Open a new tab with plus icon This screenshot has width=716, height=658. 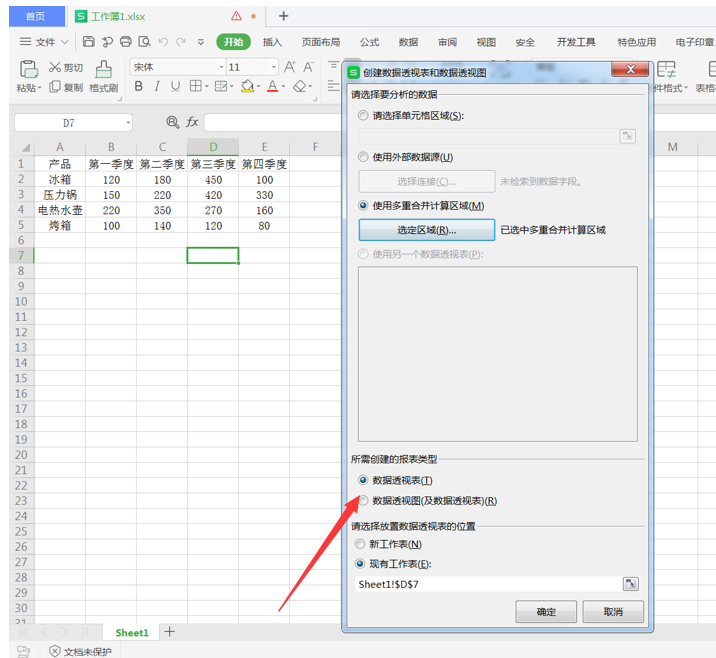pos(284,16)
